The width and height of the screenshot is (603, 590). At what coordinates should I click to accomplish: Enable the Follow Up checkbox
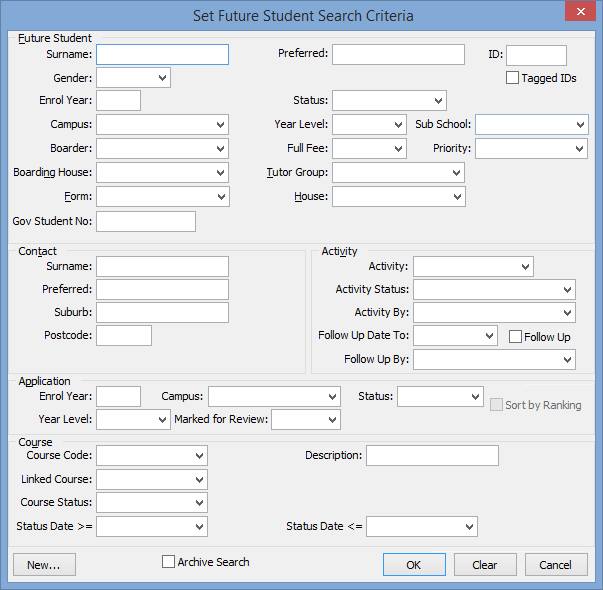coord(515,337)
